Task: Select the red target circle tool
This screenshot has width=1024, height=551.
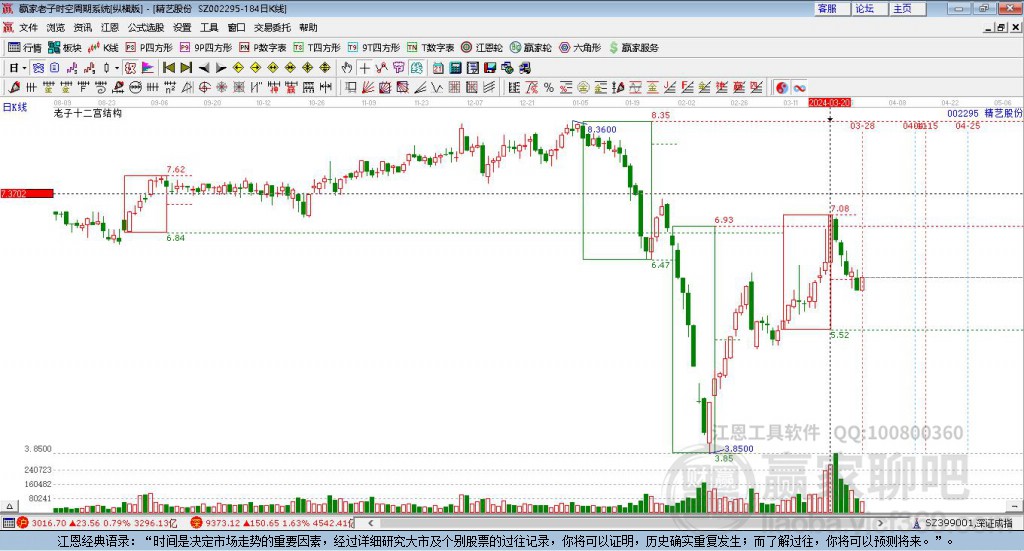Action: tap(204, 87)
